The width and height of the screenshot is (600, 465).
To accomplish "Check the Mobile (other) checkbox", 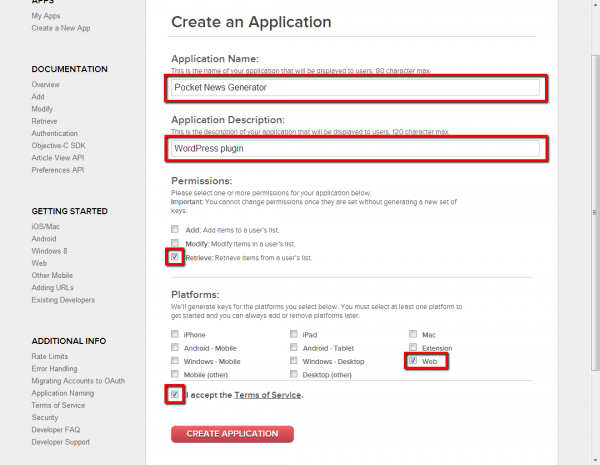I will click(x=175, y=374).
